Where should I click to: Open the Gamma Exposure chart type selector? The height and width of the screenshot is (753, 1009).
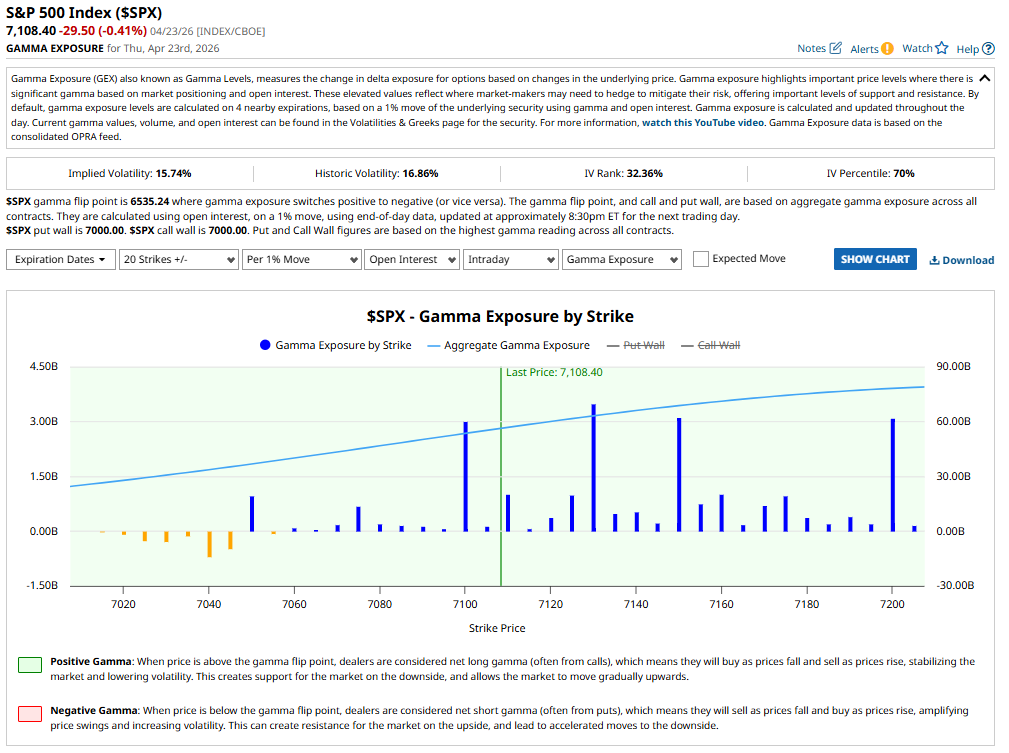tap(621, 259)
